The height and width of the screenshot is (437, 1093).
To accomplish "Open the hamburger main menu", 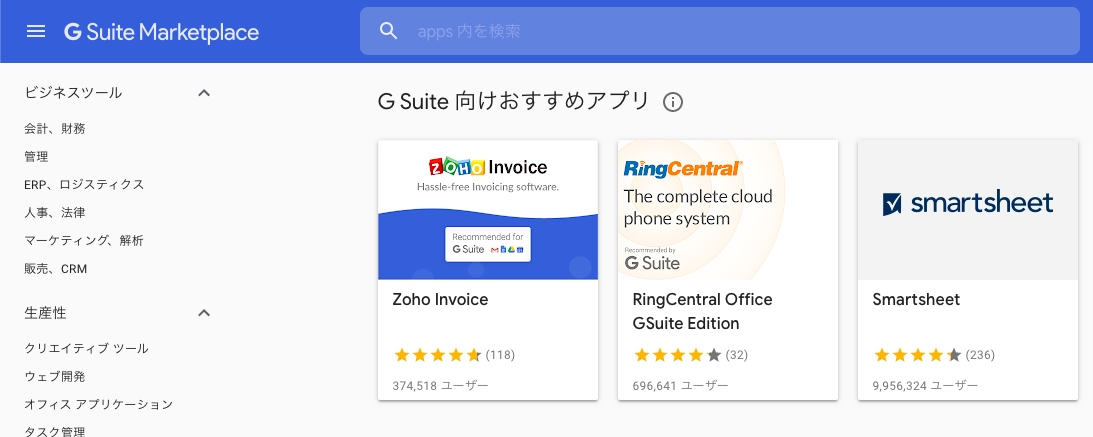I will [x=36, y=31].
